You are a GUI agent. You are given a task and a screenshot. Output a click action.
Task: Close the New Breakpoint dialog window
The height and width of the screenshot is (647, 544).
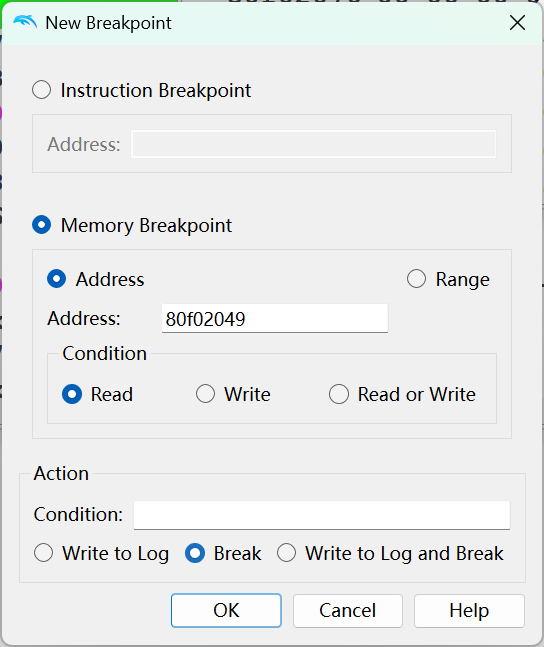coord(517,23)
